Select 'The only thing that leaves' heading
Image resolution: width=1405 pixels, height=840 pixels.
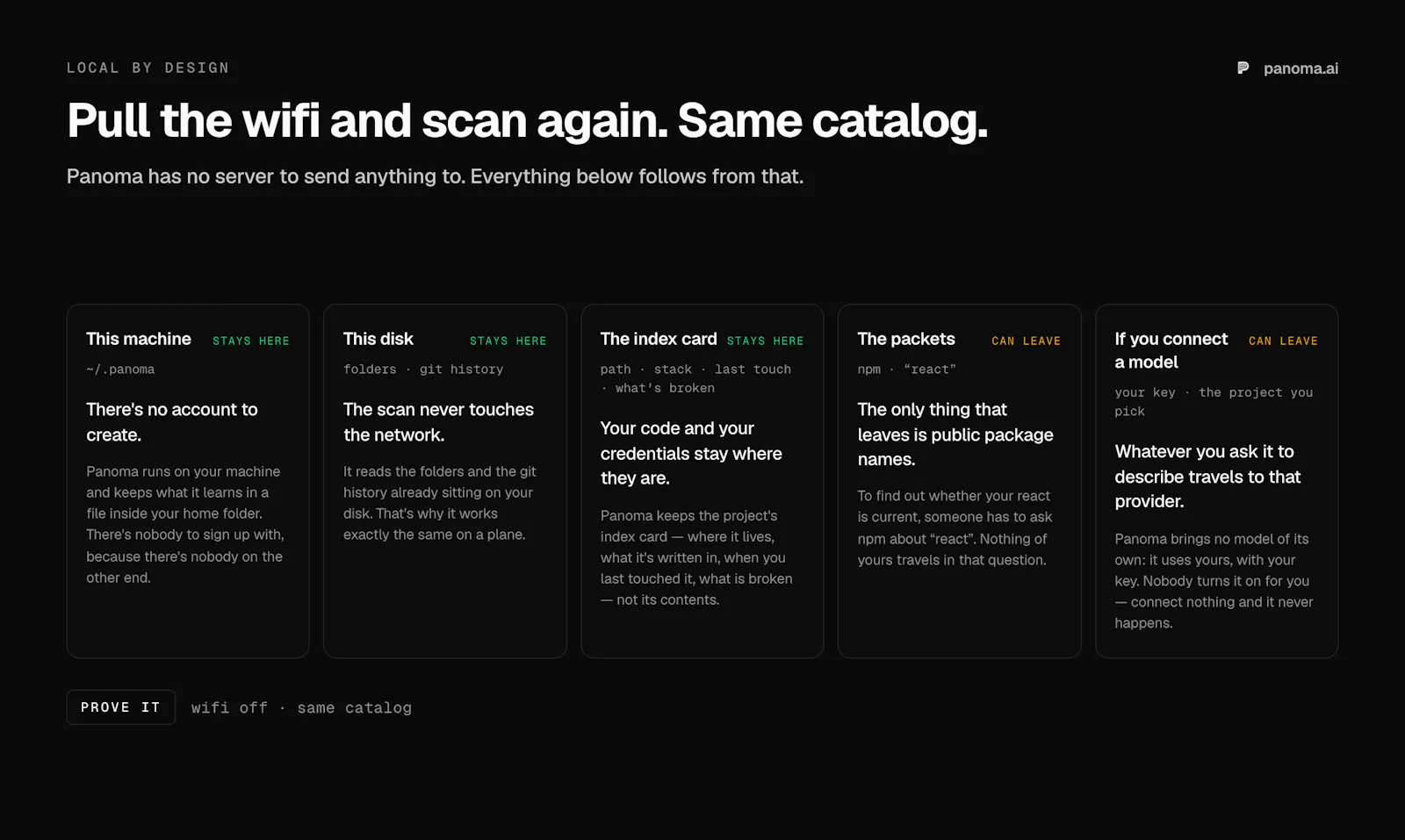[x=955, y=434]
